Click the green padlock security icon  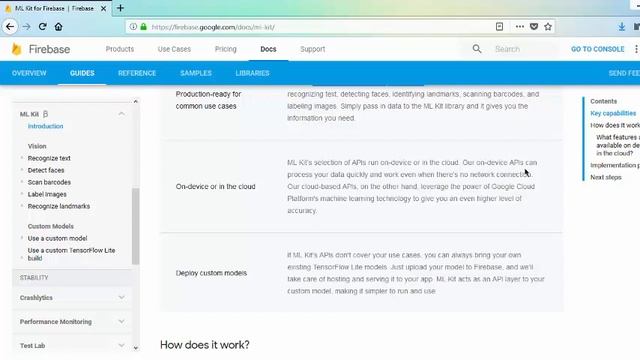(x=143, y=27)
